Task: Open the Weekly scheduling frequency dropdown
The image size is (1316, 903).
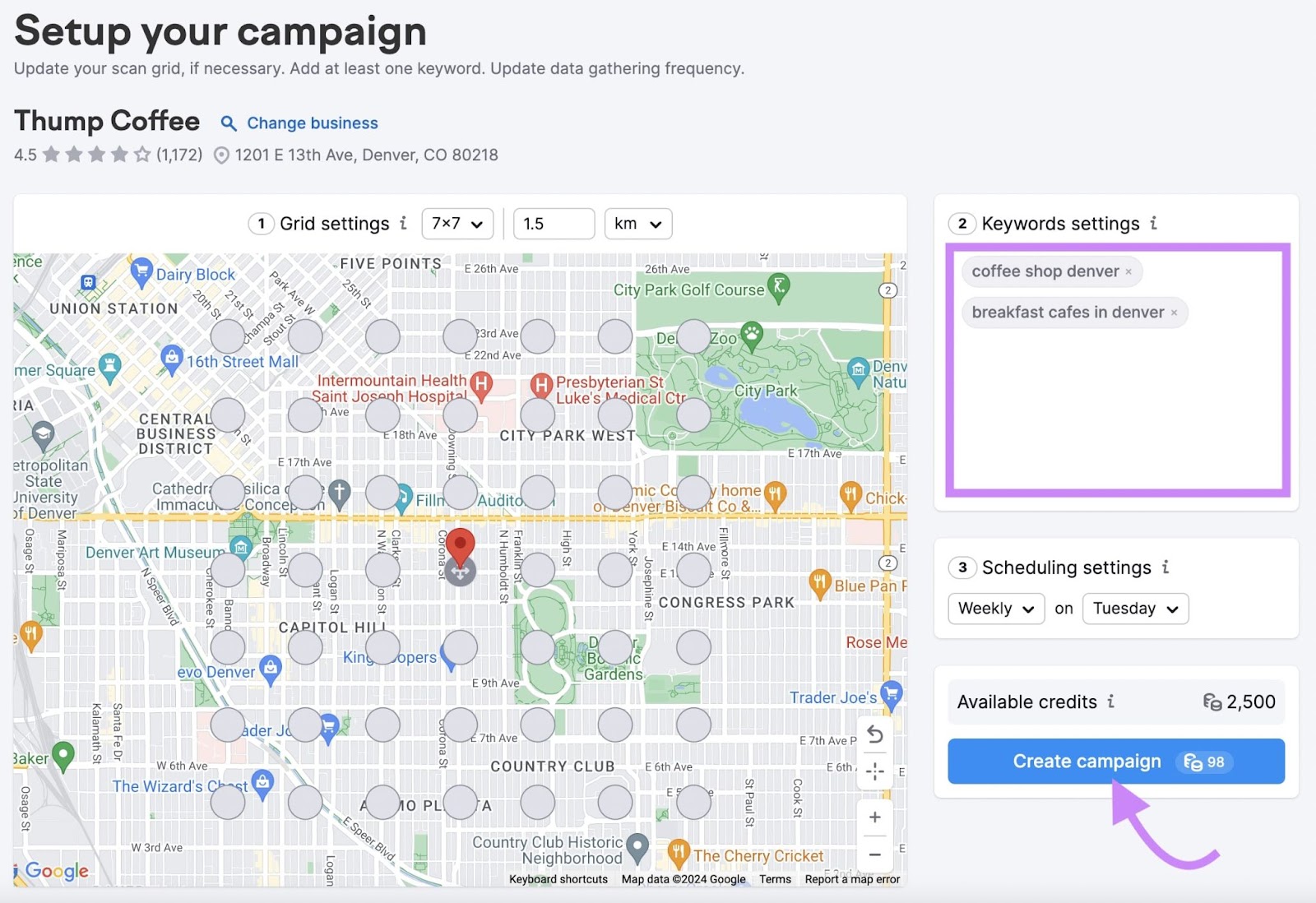Action: [x=995, y=609]
